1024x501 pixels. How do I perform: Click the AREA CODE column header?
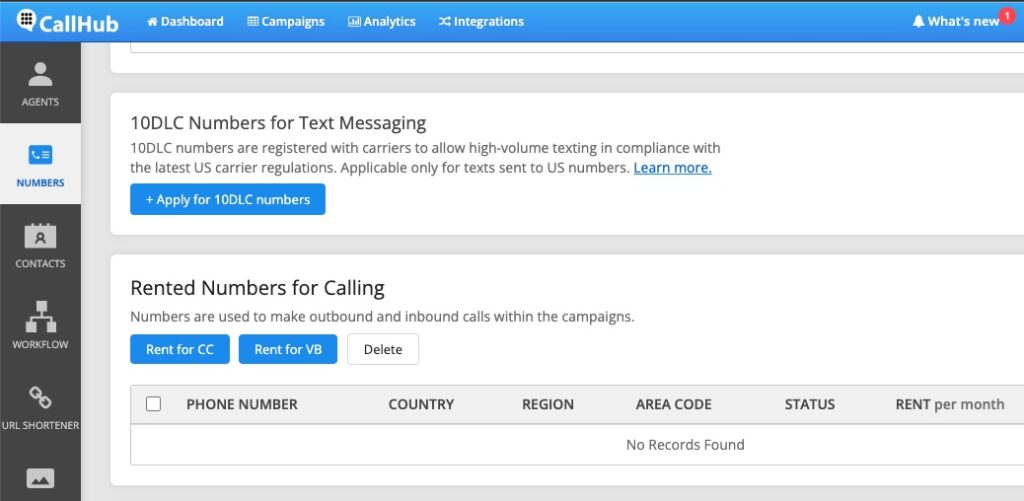674,404
